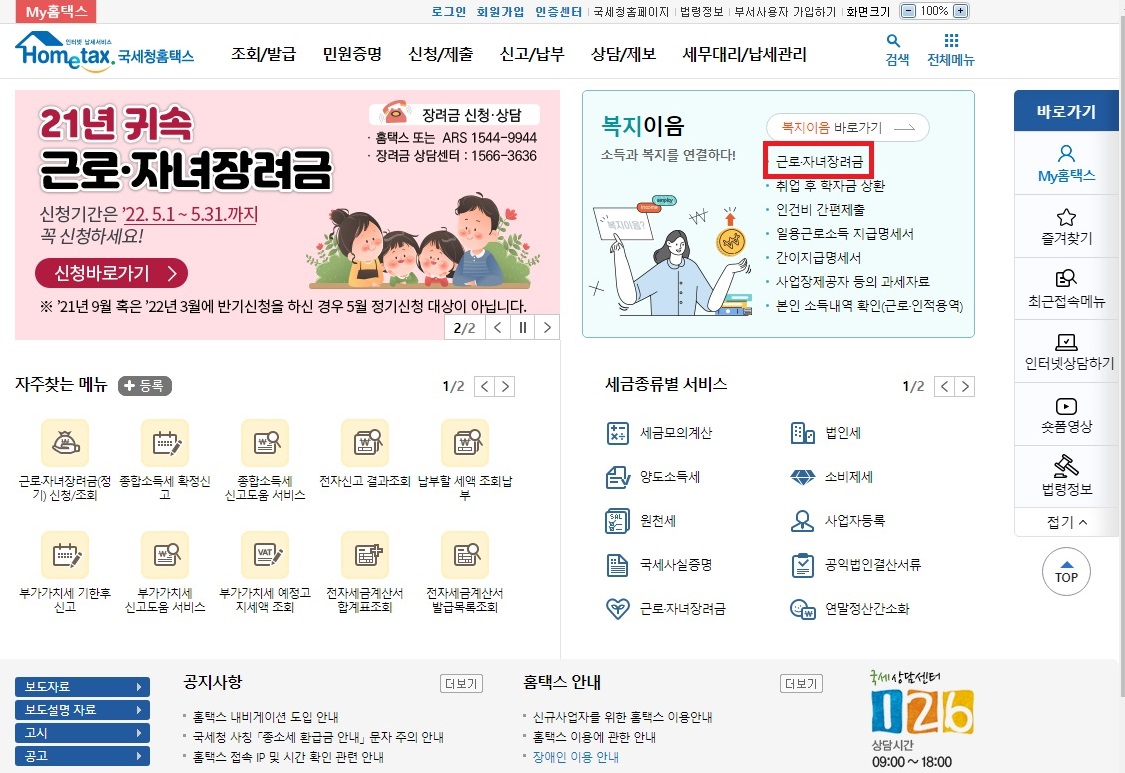Expand the 고시 item
1125x773 pixels.
pos(83,732)
